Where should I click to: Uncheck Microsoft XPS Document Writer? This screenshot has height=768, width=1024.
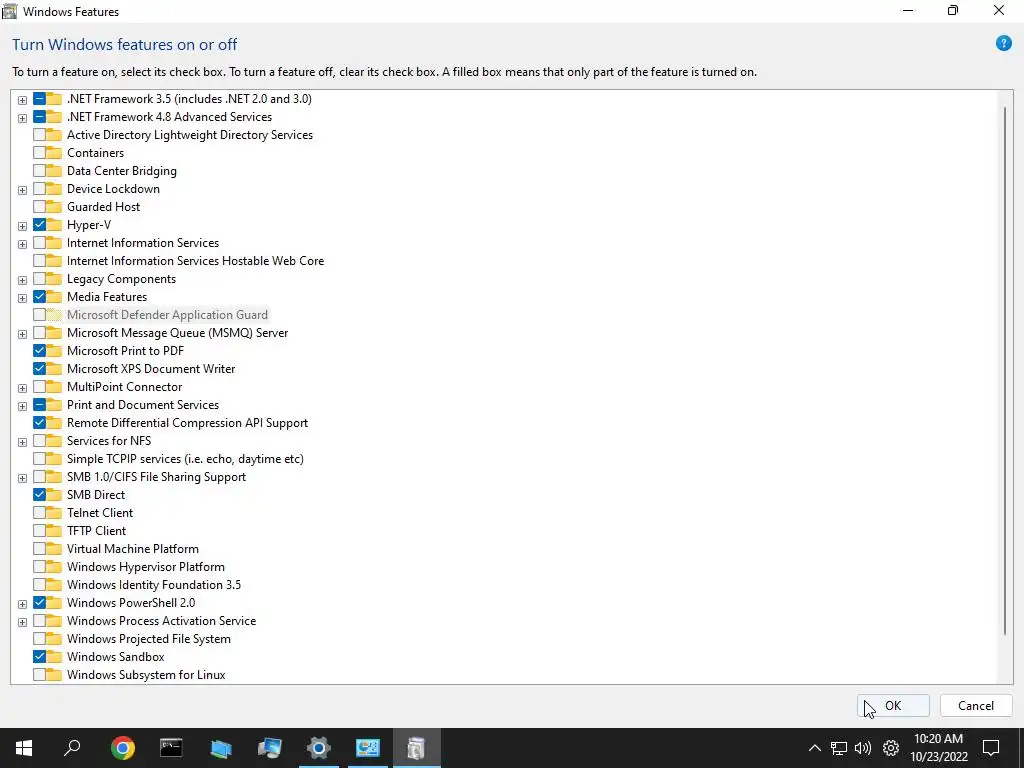pos(39,369)
